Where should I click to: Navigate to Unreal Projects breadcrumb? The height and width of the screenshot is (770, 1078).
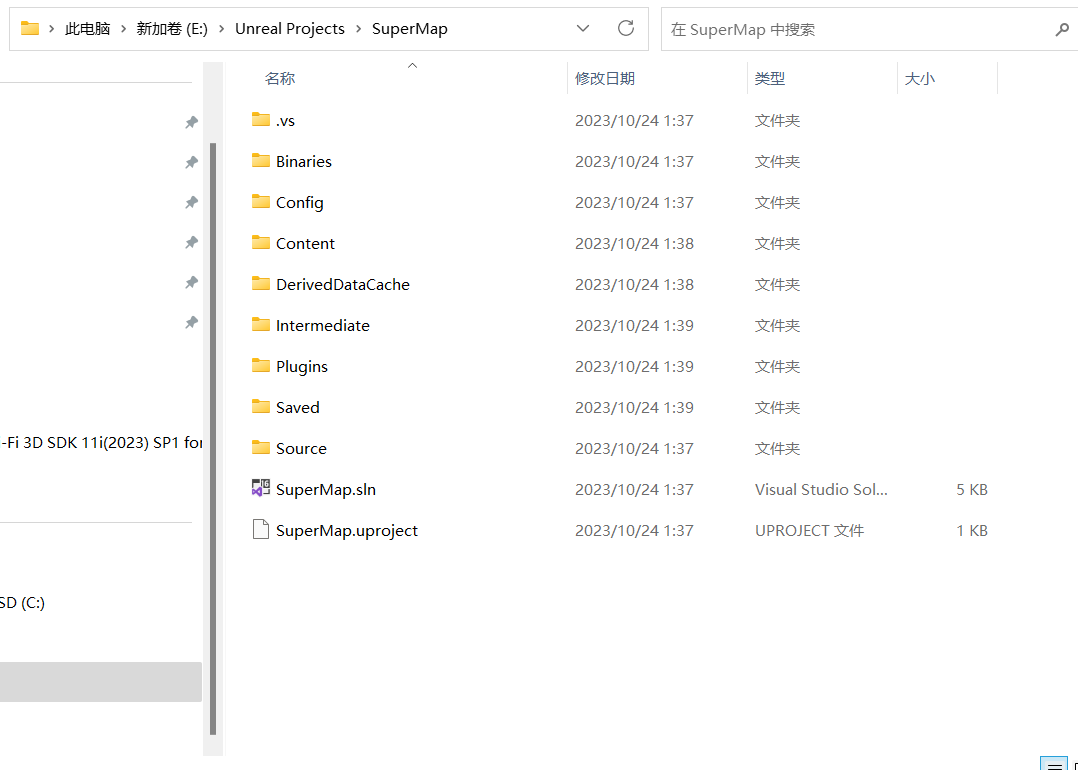pyautogui.click(x=289, y=29)
